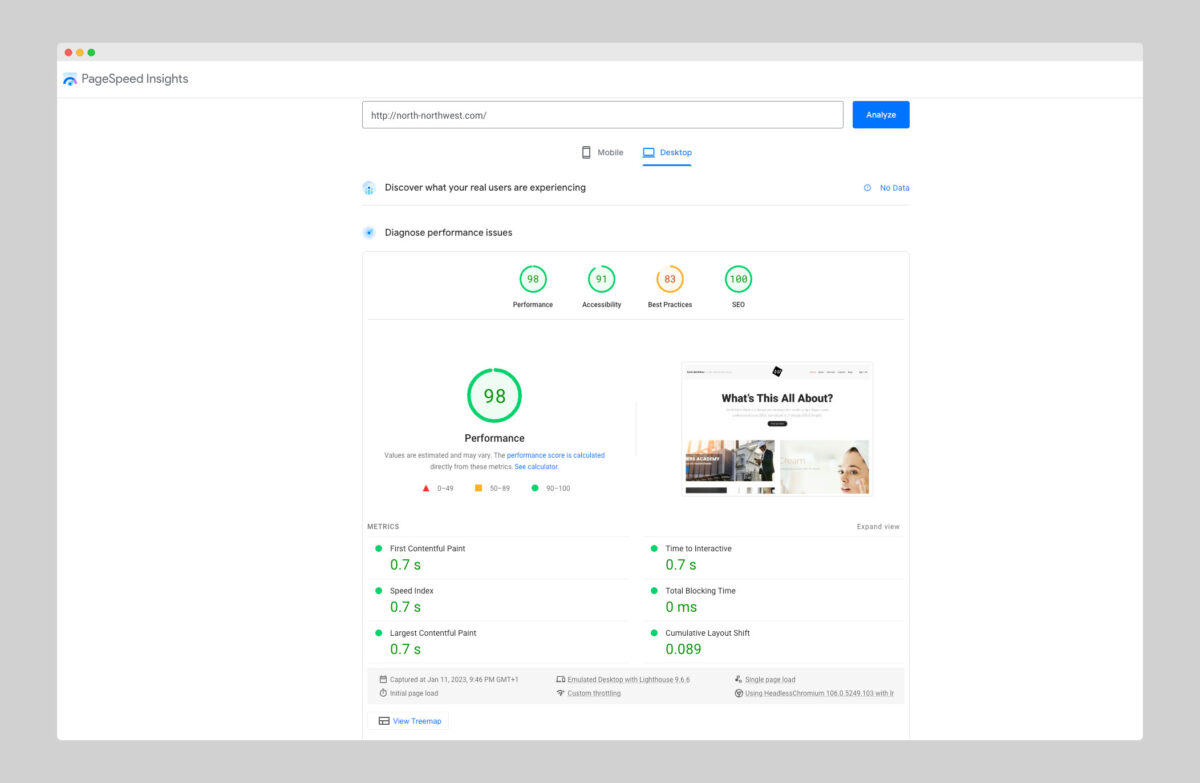The height and width of the screenshot is (783, 1200).
Task: Click the No Data info icon
Action: click(867, 188)
